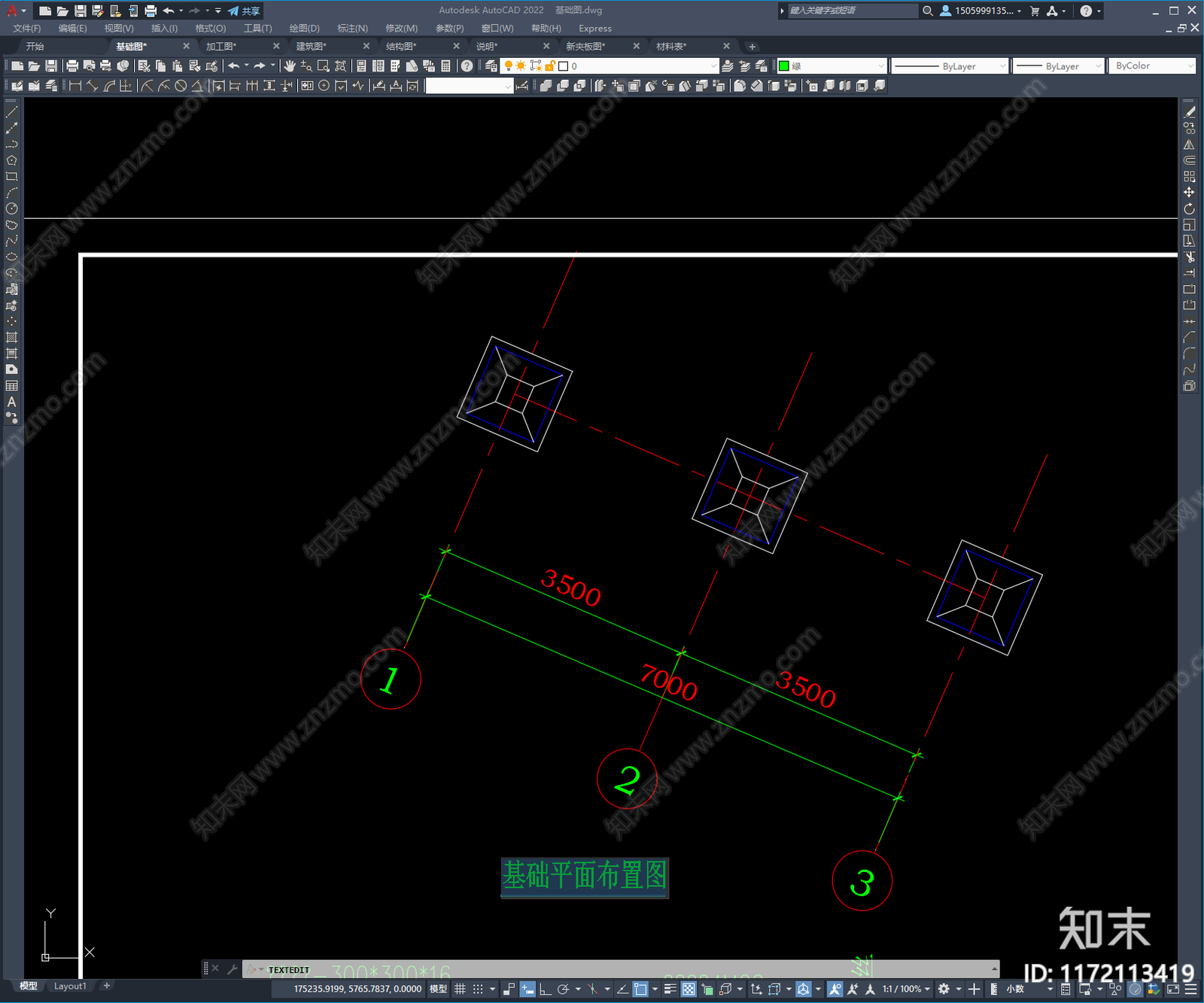The image size is (1204, 1003).
Task: Toggle the layer lock padlock icon
Action: tap(550, 66)
